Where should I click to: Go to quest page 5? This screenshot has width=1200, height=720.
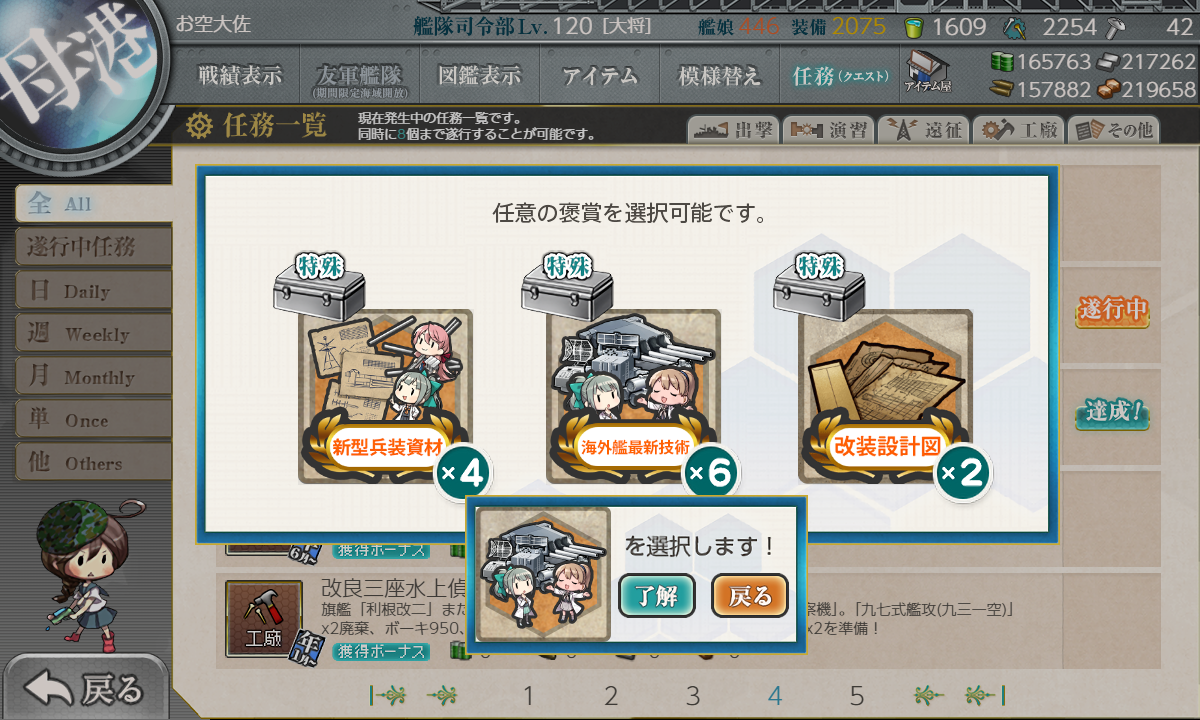(x=857, y=696)
